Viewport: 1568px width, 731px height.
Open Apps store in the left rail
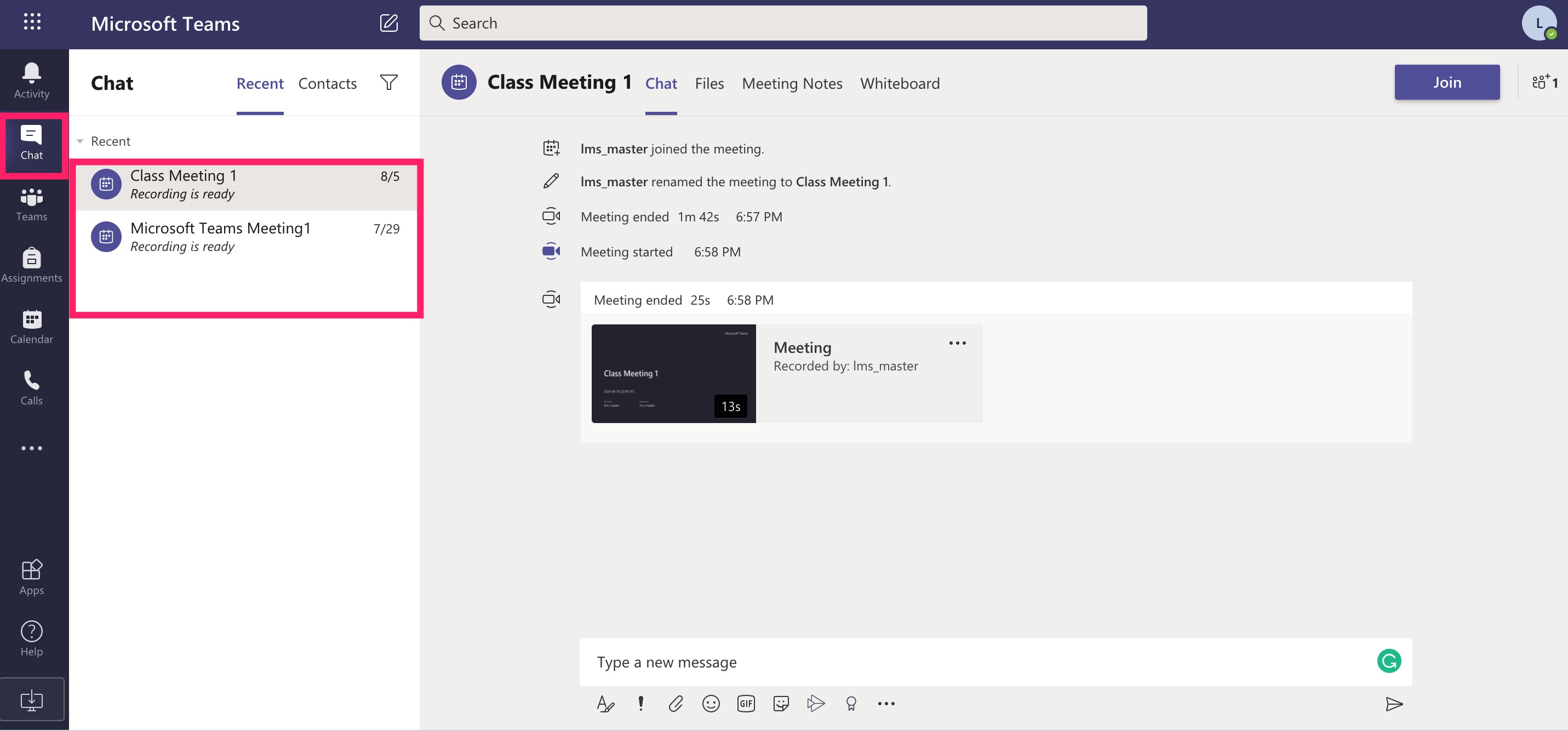click(32, 578)
